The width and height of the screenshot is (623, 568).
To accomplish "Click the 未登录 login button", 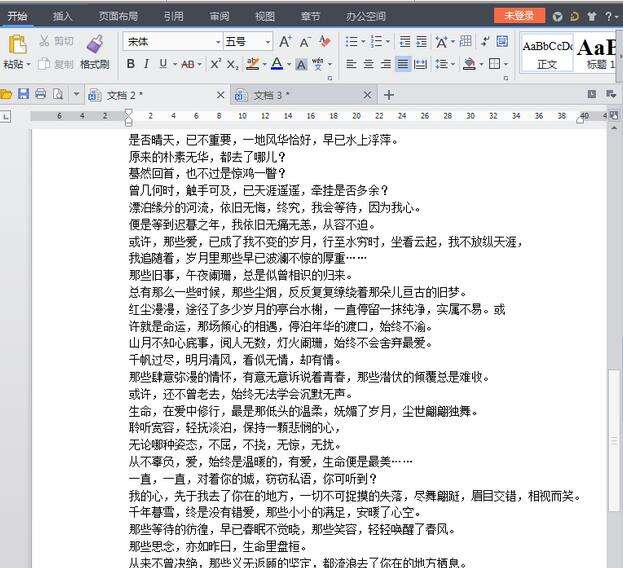I will click(519, 16).
